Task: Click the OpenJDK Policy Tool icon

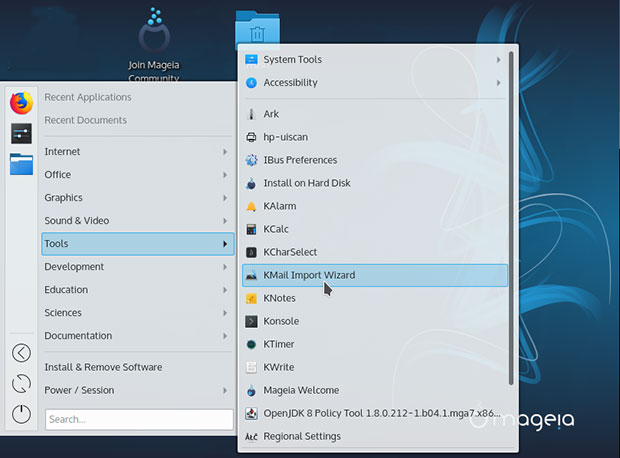Action: point(251,413)
